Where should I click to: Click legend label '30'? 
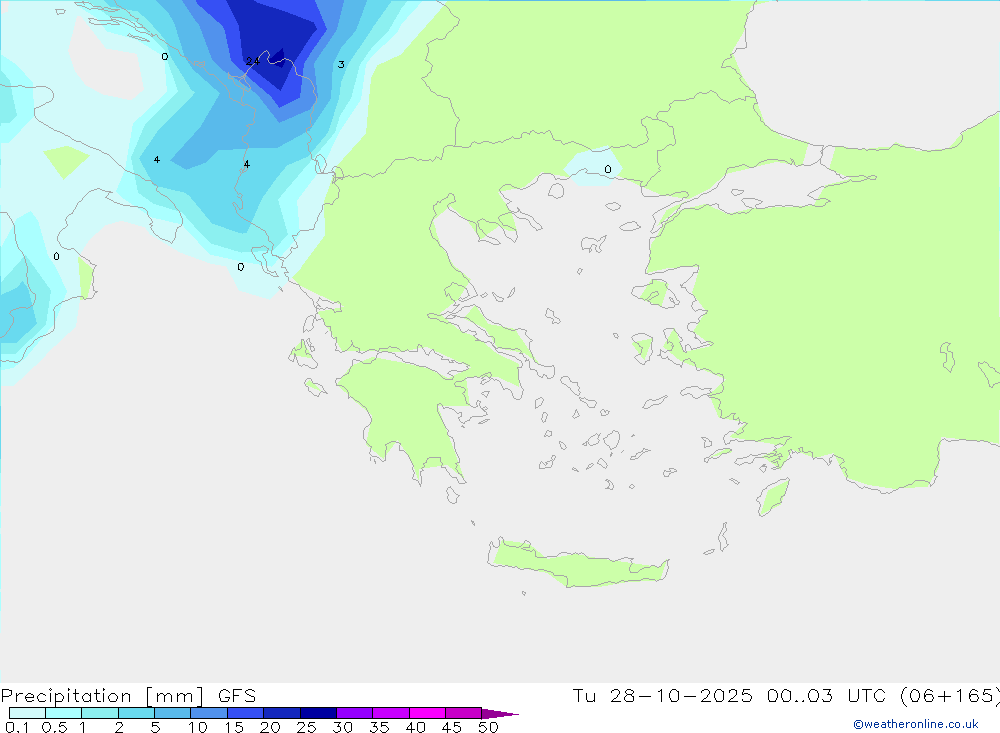point(343,727)
